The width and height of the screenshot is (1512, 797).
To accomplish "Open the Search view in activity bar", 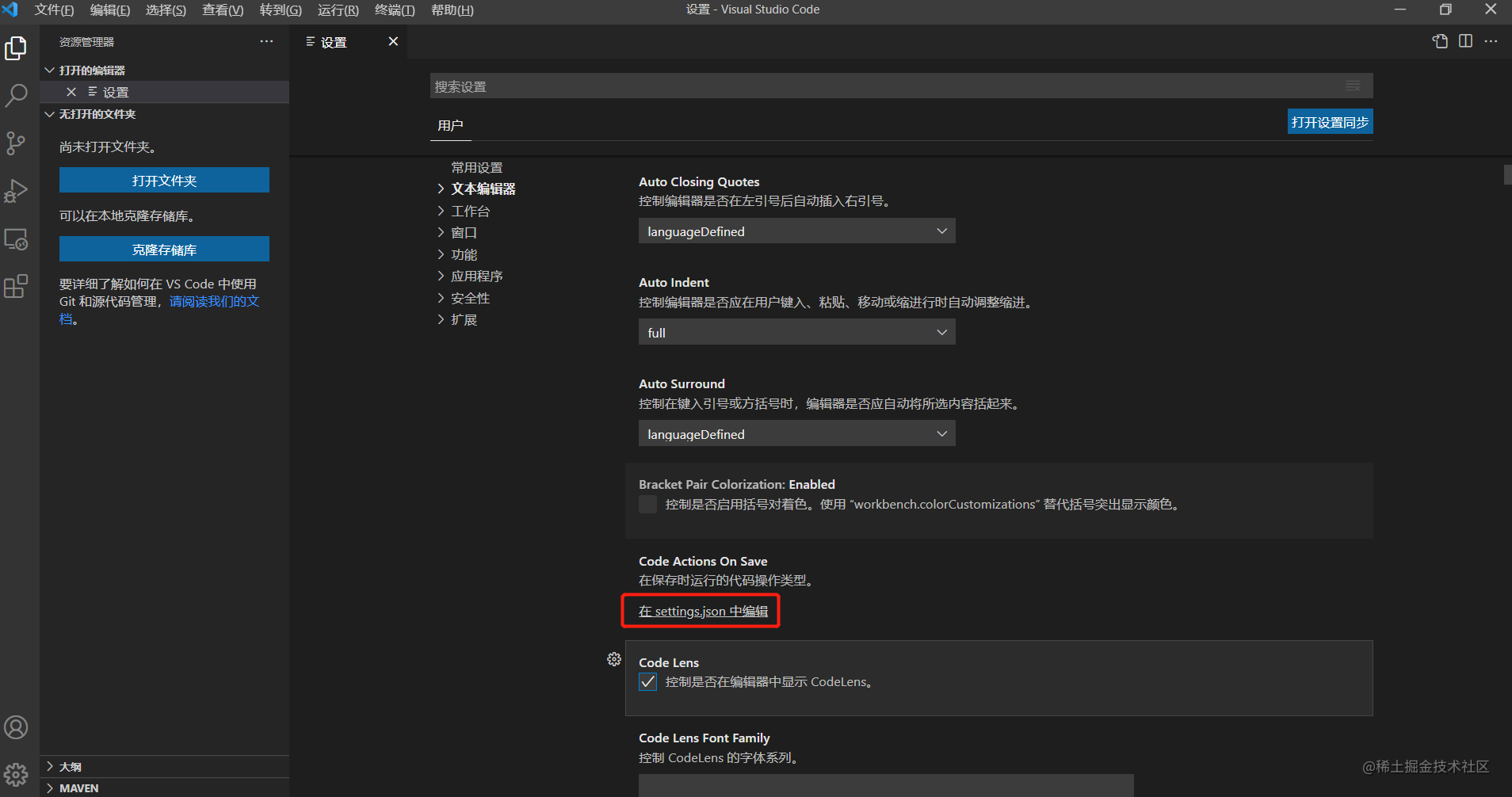I will 16,96.
